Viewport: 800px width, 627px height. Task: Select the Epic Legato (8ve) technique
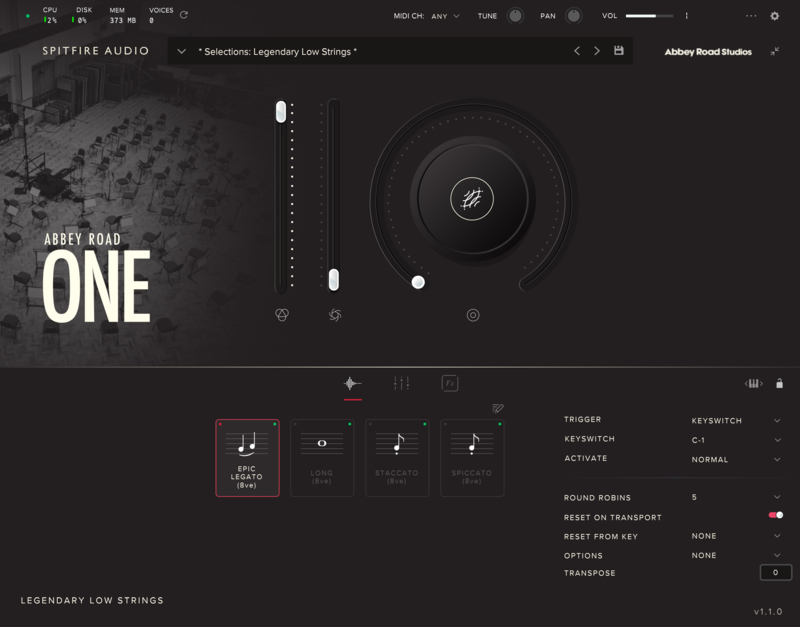click(247, 458)
